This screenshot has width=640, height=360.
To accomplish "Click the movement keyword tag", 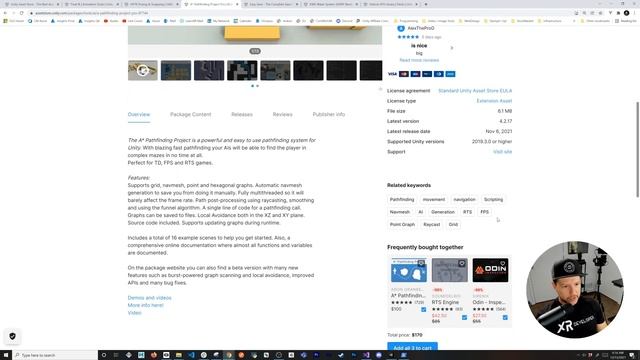I will (433, 200).
